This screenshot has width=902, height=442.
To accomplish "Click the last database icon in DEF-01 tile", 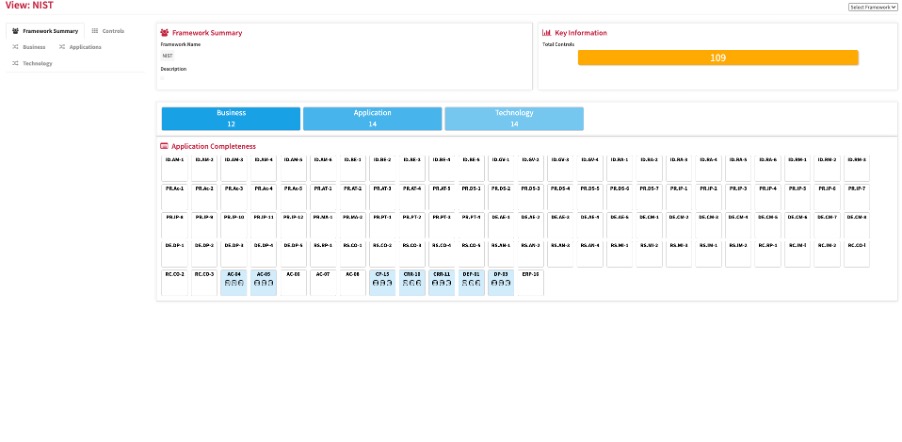I will [x=479, y=283].
